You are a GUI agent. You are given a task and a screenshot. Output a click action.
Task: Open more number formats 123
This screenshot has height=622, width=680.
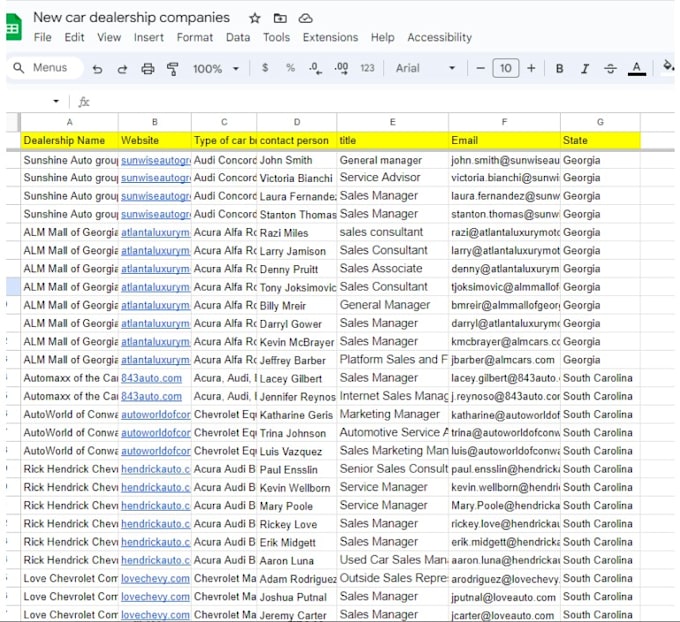pos(367,68)
